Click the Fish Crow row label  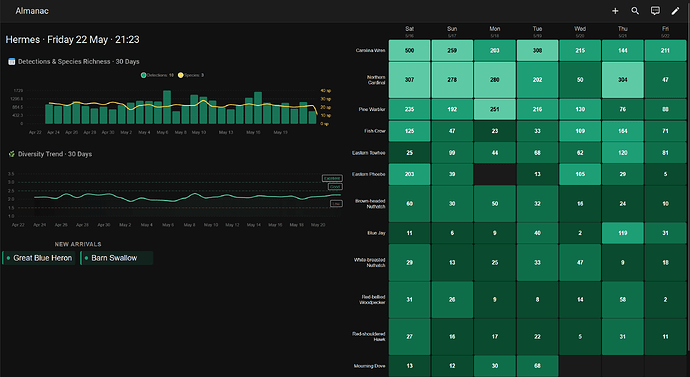(x=374, y=131)
